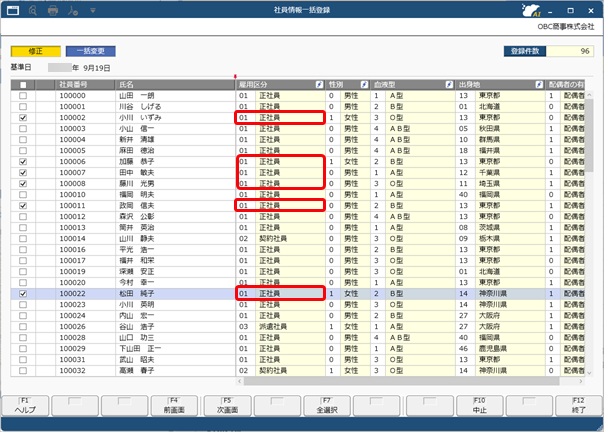This screenshot has height=432, width=604.
Task: Click the 社員番号 column header
Action: click(x=85, y=85)
